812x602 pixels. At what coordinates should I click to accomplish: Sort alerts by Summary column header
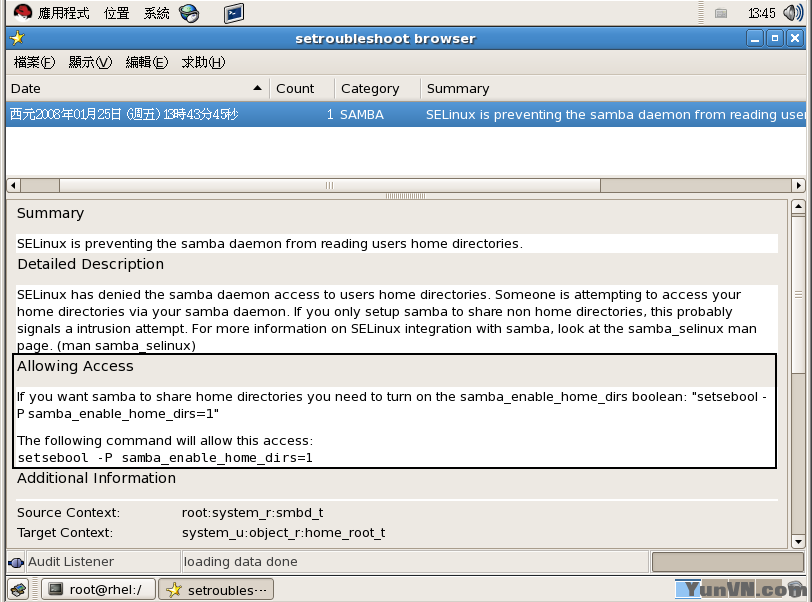coord(613,89)
